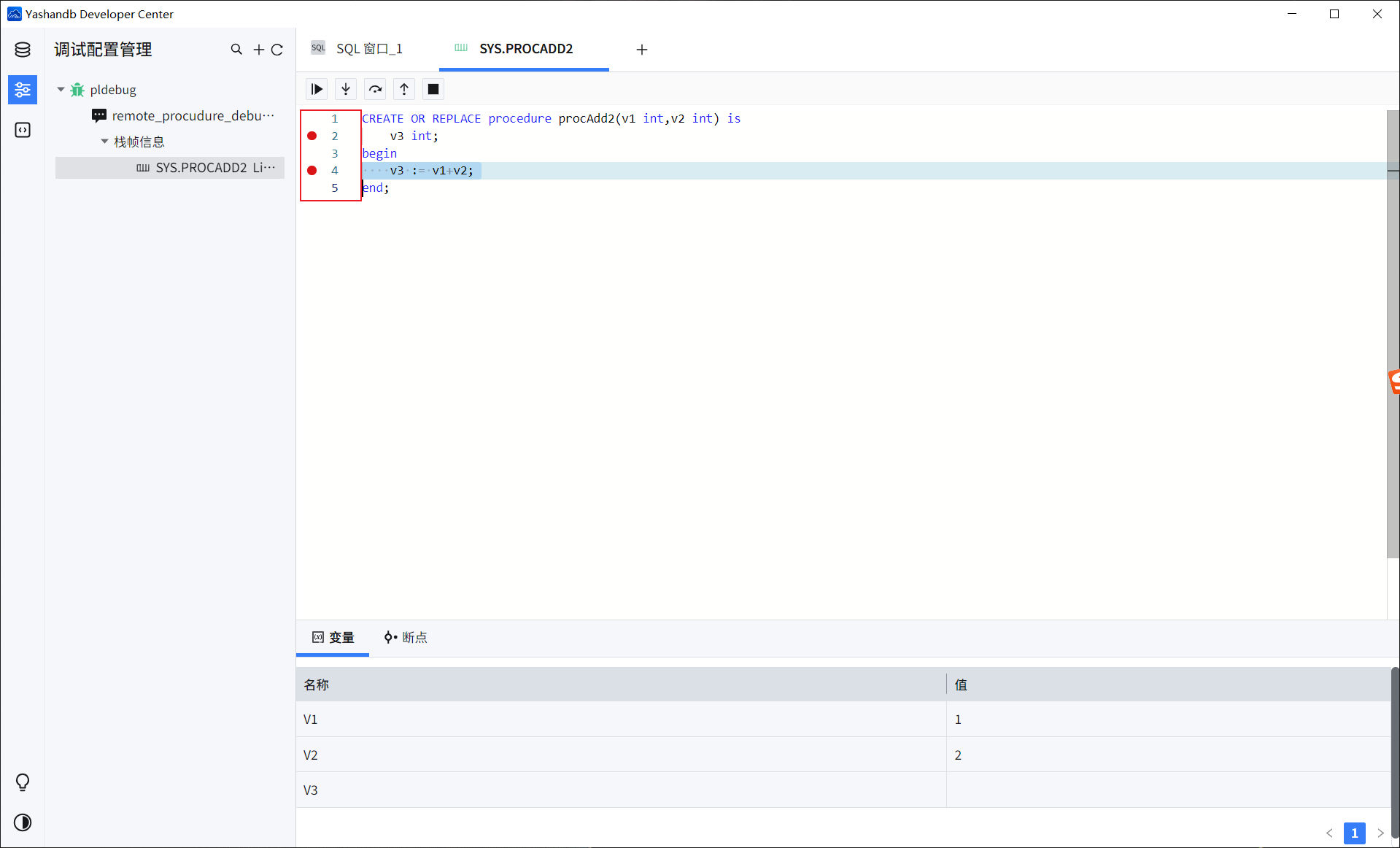Viewport: 1400px width, 848px height.
Task: Click line number 3 in gutter
Action: point(335,153)
